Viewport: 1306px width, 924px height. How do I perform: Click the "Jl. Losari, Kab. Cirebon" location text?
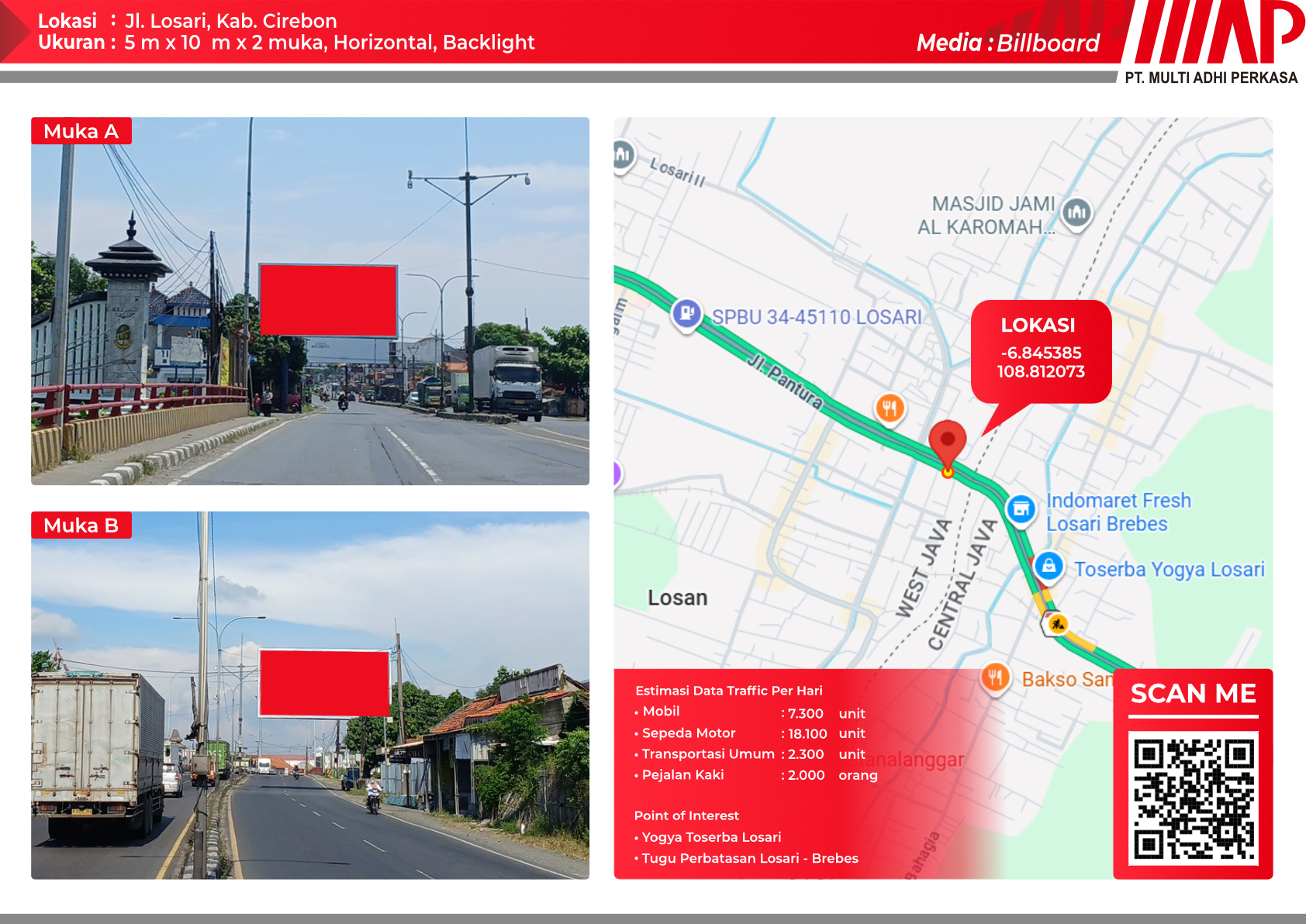[231, 21]
